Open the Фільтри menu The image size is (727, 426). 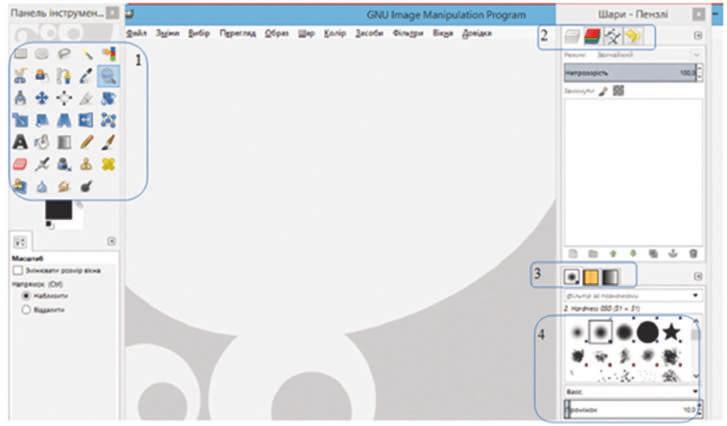[x=408, y=33]
